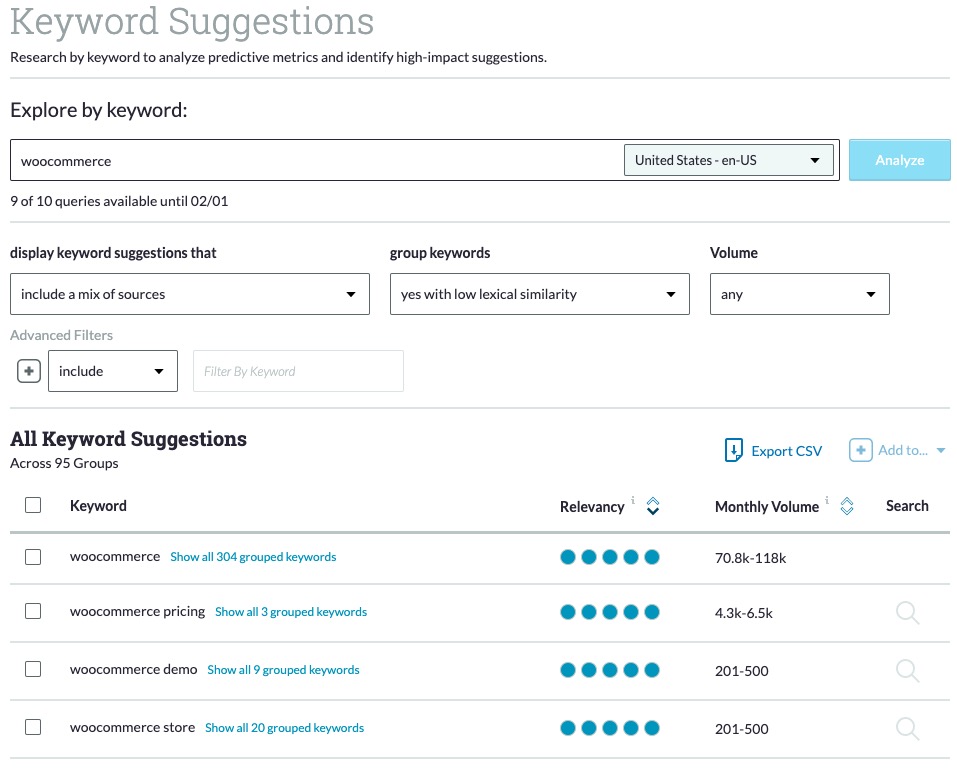957x769 pixels.
Task: Check the woocommerce pricing checkbox
Action: 33,612
